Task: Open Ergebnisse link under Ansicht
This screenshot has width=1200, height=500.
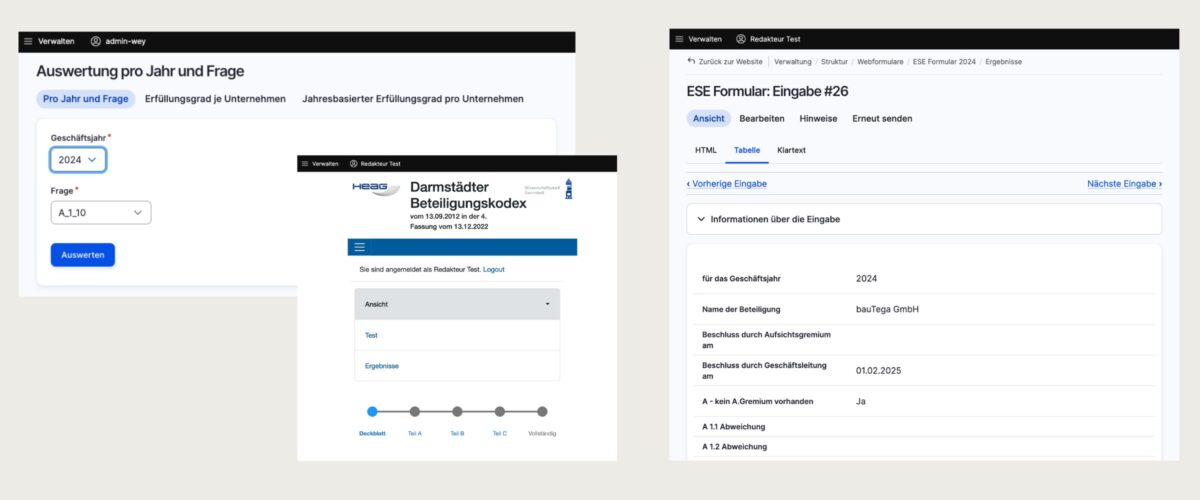Action: point(382,366)
